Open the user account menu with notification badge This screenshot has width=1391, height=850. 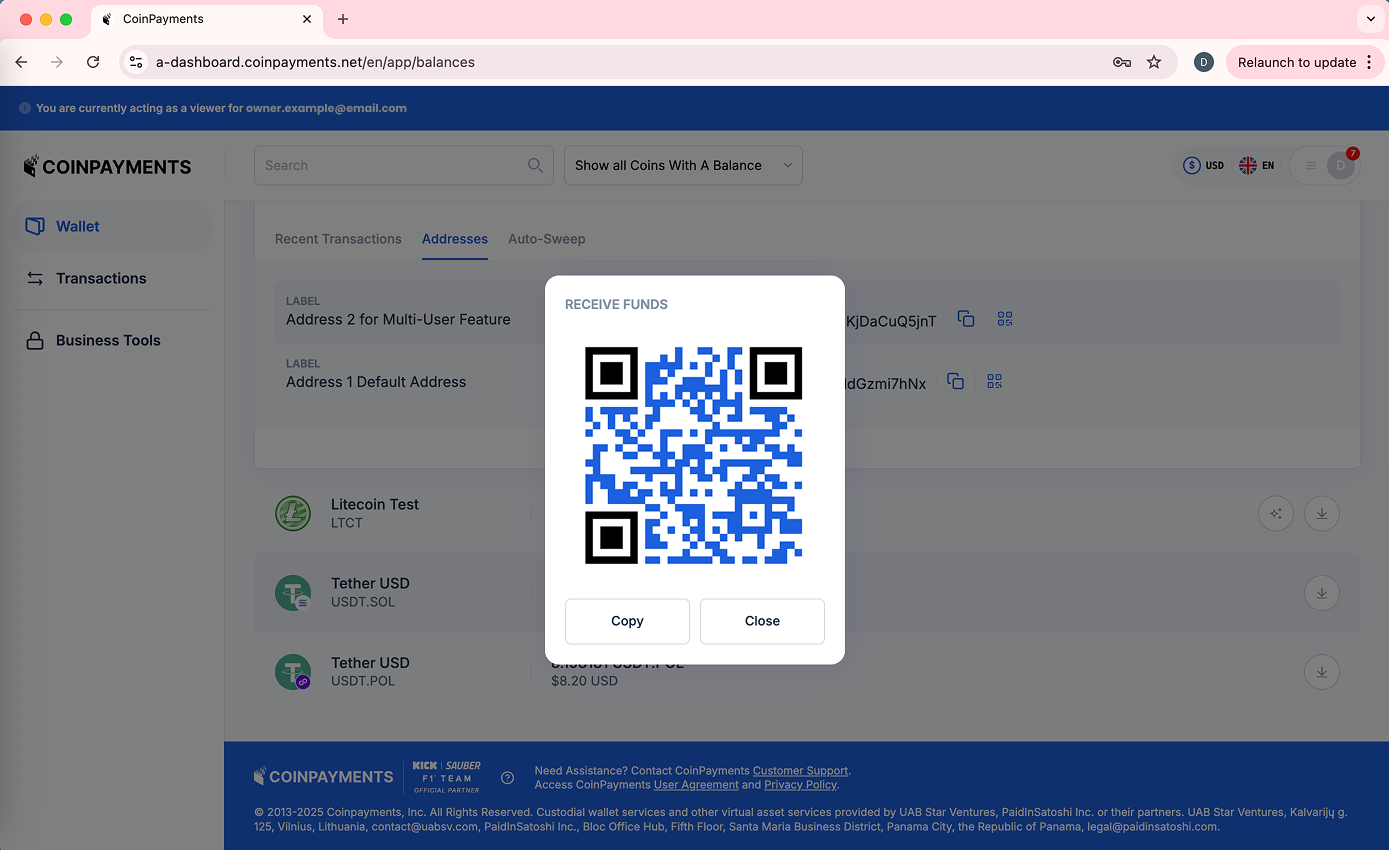[x=1339, y=166]
